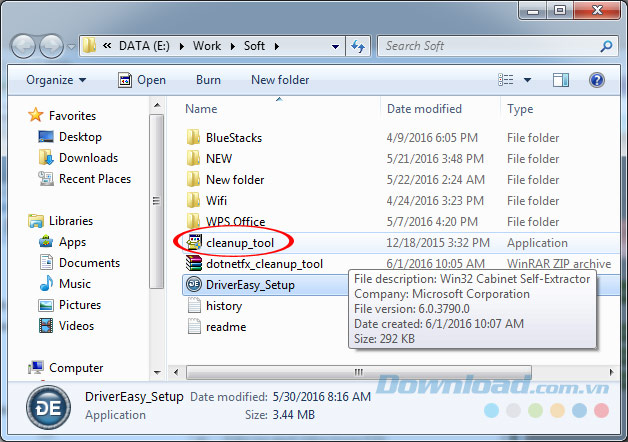Image resolution: width=628 pixels, height=442 pixels.
Task: Click the nav pane scrollbar up arrow
Action: click(157, 105)
